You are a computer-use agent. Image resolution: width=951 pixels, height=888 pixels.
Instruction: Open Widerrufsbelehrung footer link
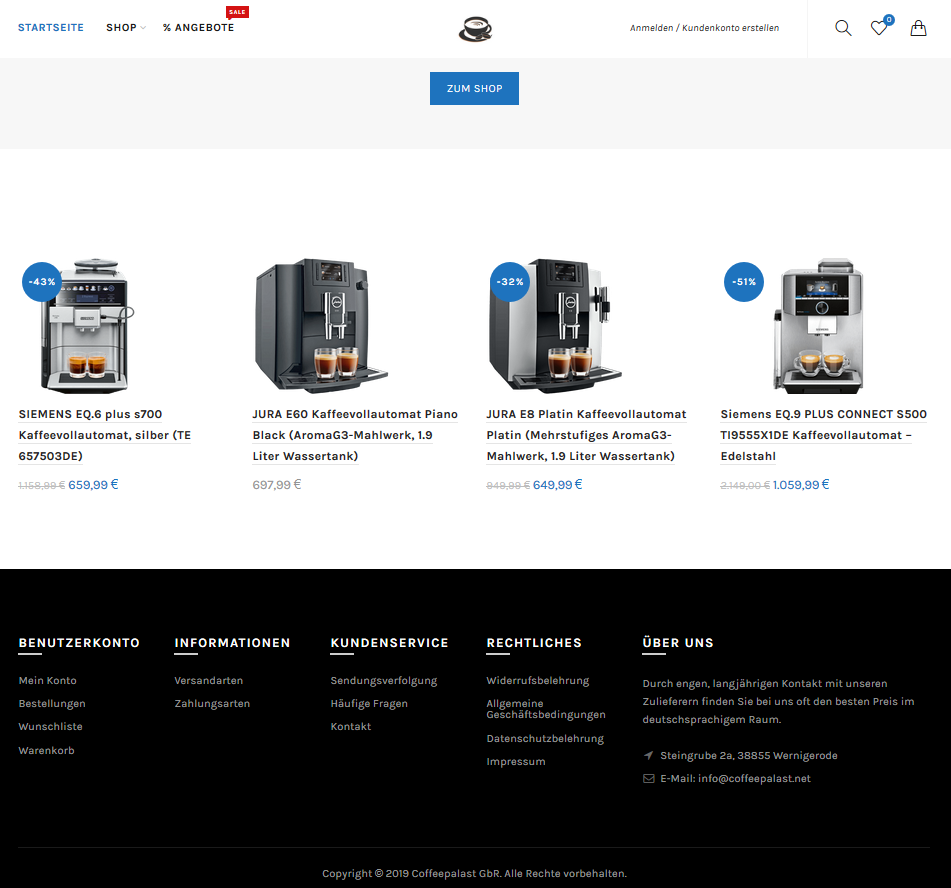click(538, 681)
